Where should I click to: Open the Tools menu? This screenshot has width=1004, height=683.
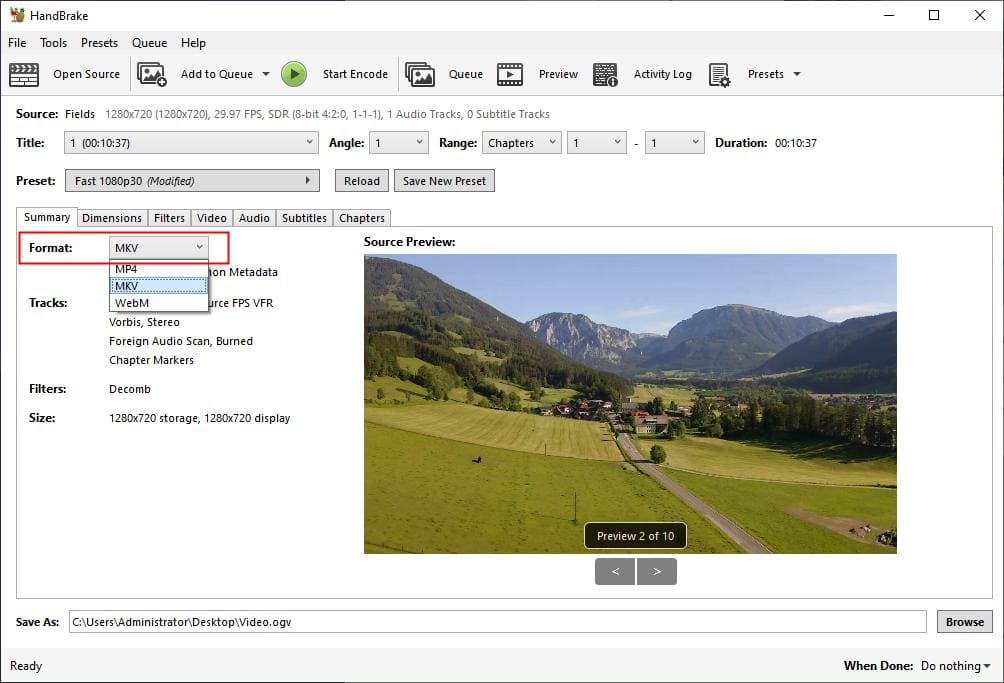[53, 43]
